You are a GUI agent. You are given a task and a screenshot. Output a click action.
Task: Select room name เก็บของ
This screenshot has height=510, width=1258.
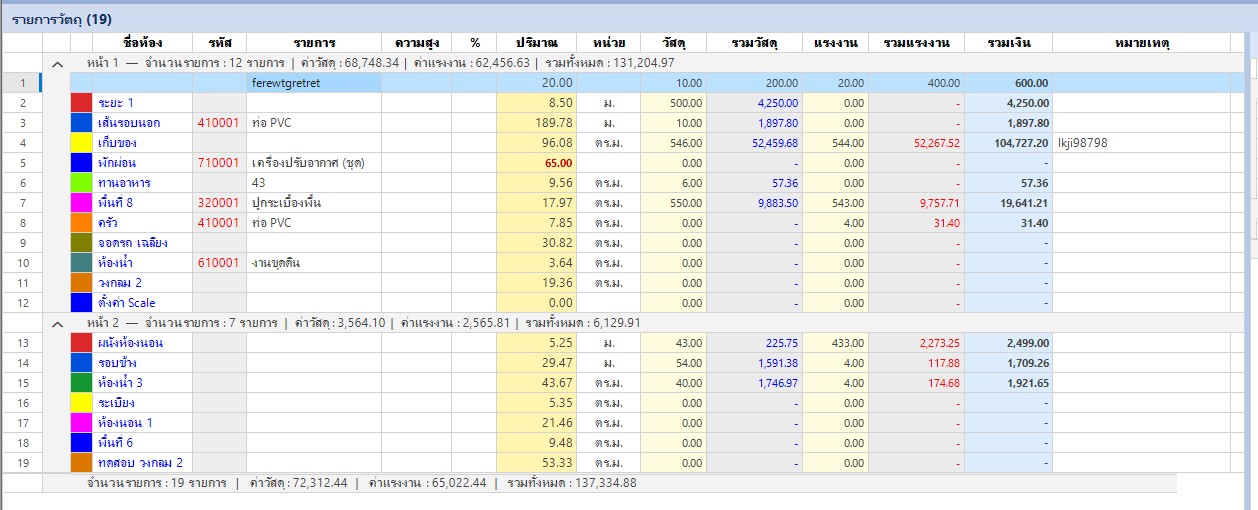118,143
